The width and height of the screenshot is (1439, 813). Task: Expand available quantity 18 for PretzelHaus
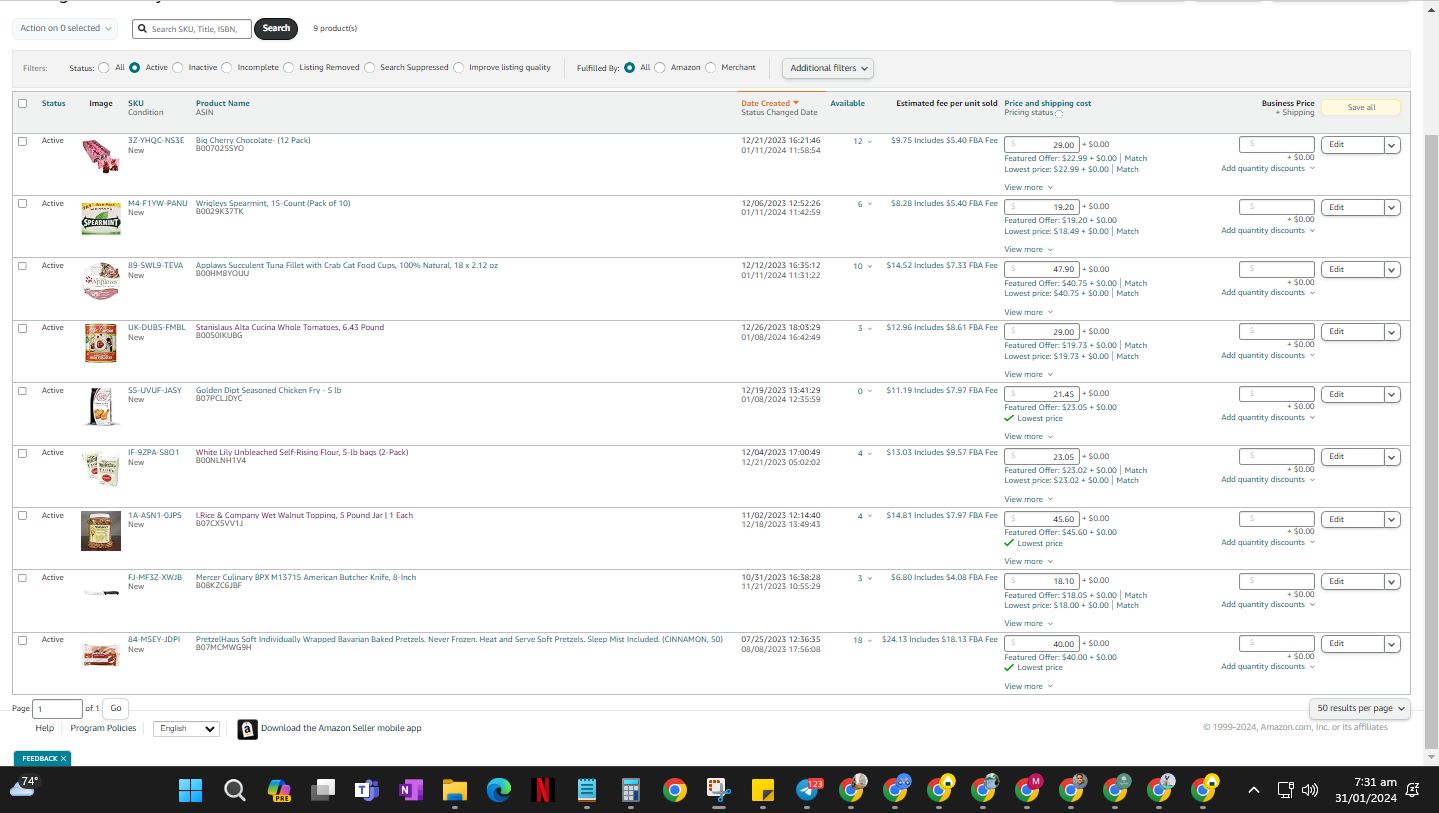point(862,640)
